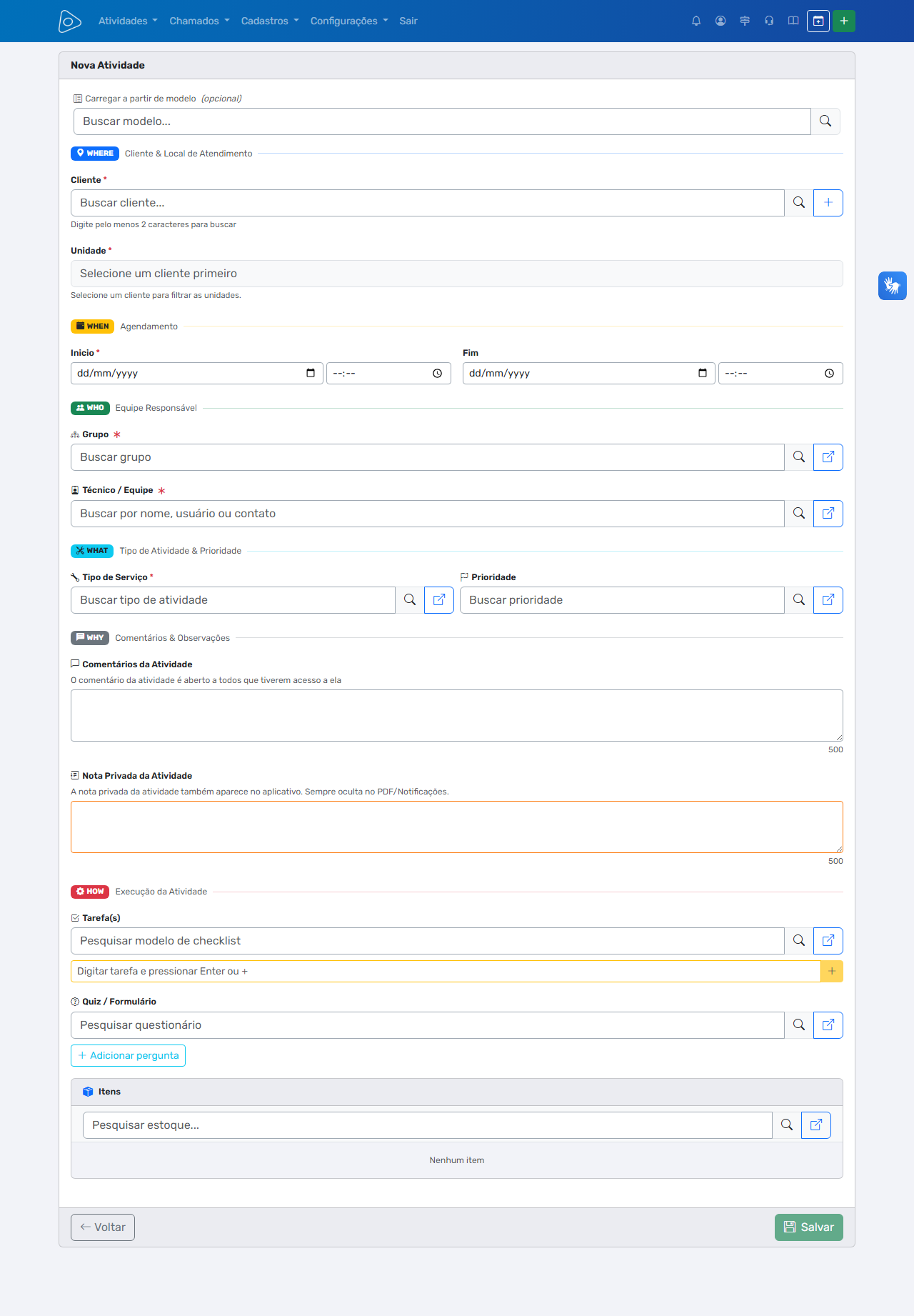Focus the Buscar grupo input
914x1316 pixels.
[x=428, y=457]
